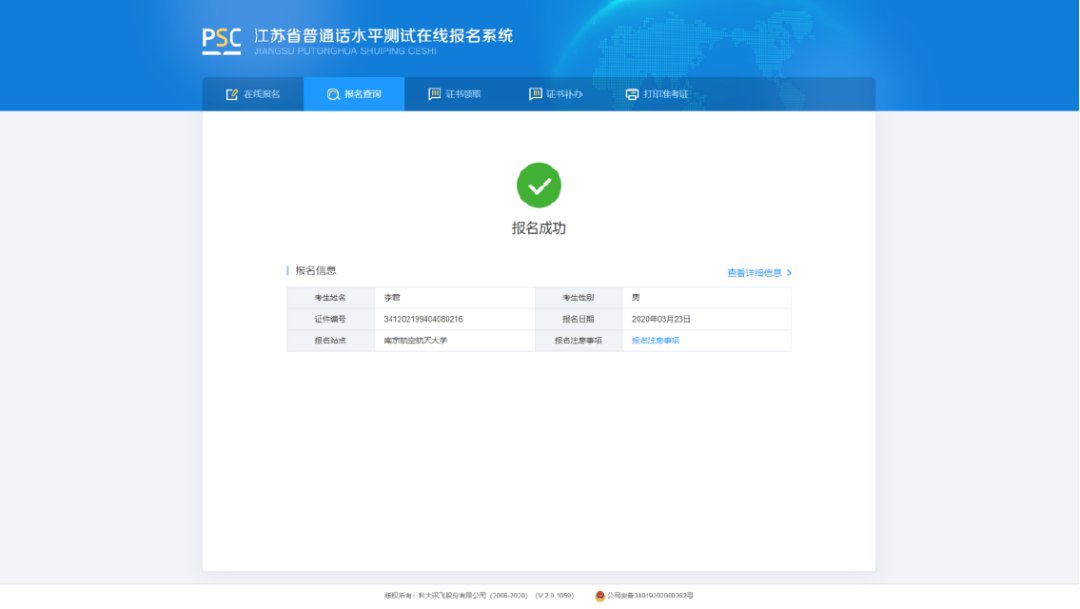The image size is (1080, 609).
Task: Click the police badge icon in footer
Action: (600, 596)
